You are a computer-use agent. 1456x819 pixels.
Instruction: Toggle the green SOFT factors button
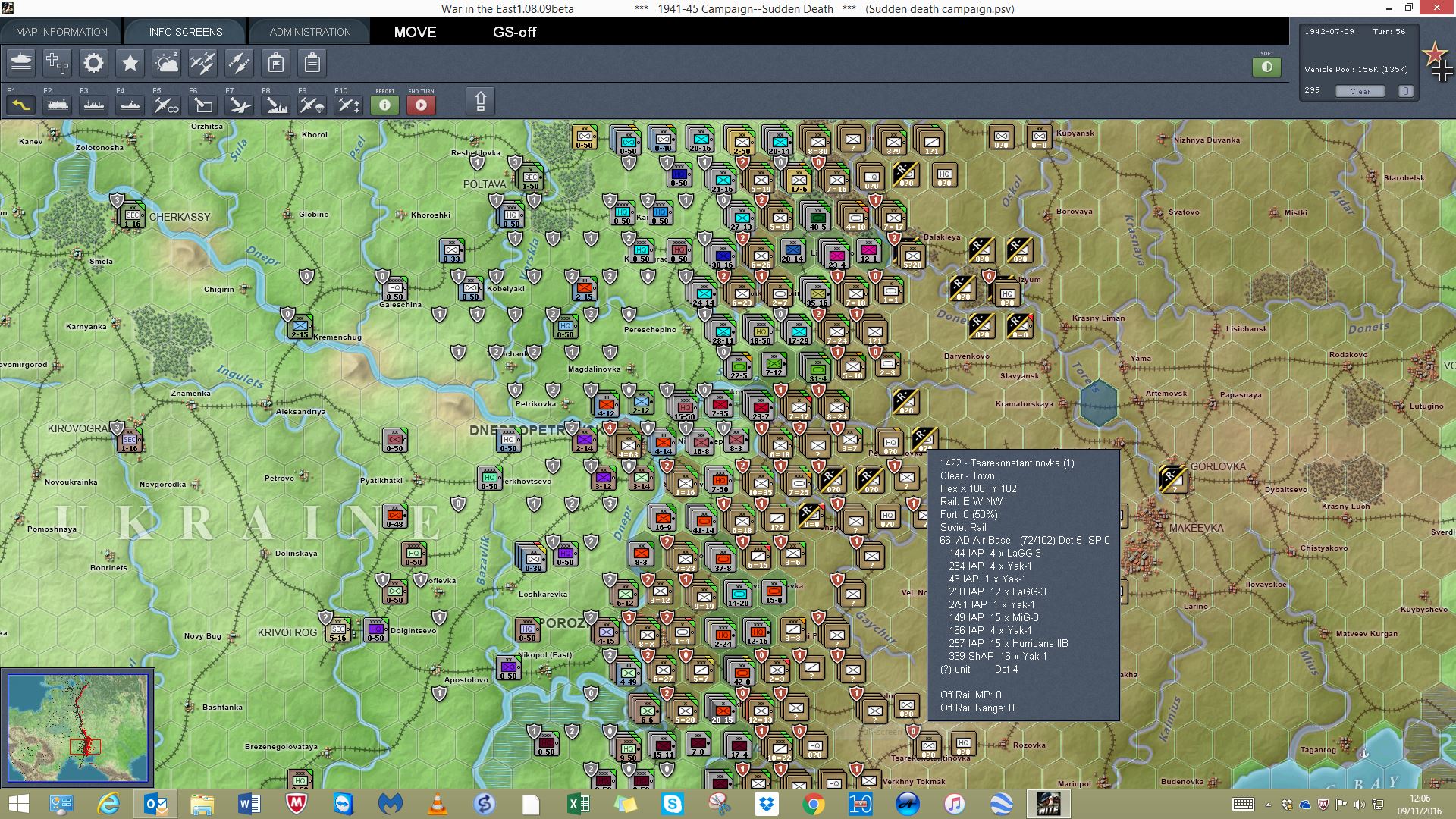[1266, 67]
